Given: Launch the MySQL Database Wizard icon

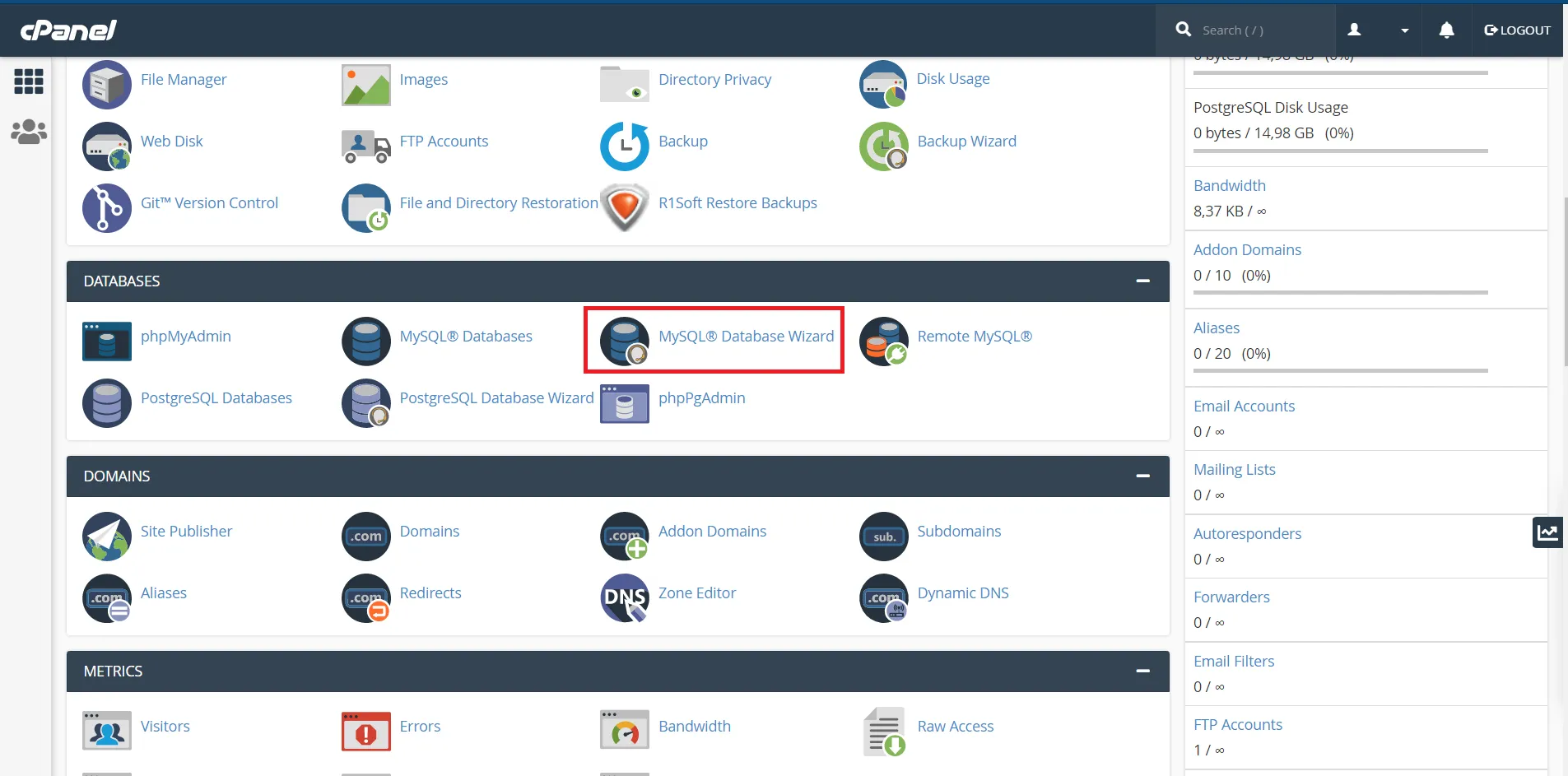Looking at the screenshot, I should (x=625, y=341).
